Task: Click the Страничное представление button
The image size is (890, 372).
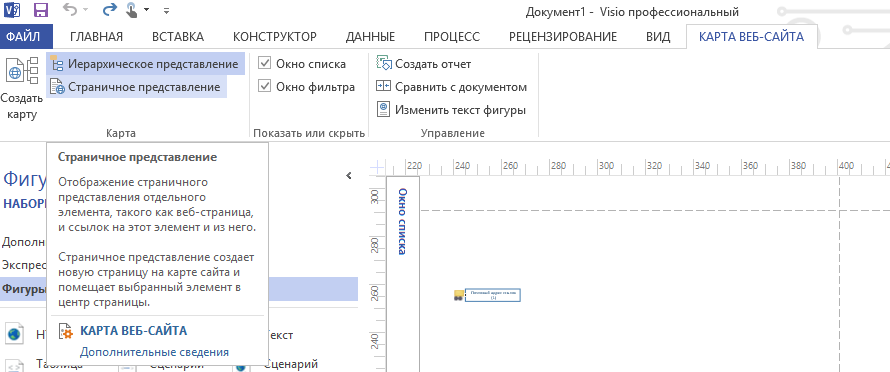Action: [136, 87]
